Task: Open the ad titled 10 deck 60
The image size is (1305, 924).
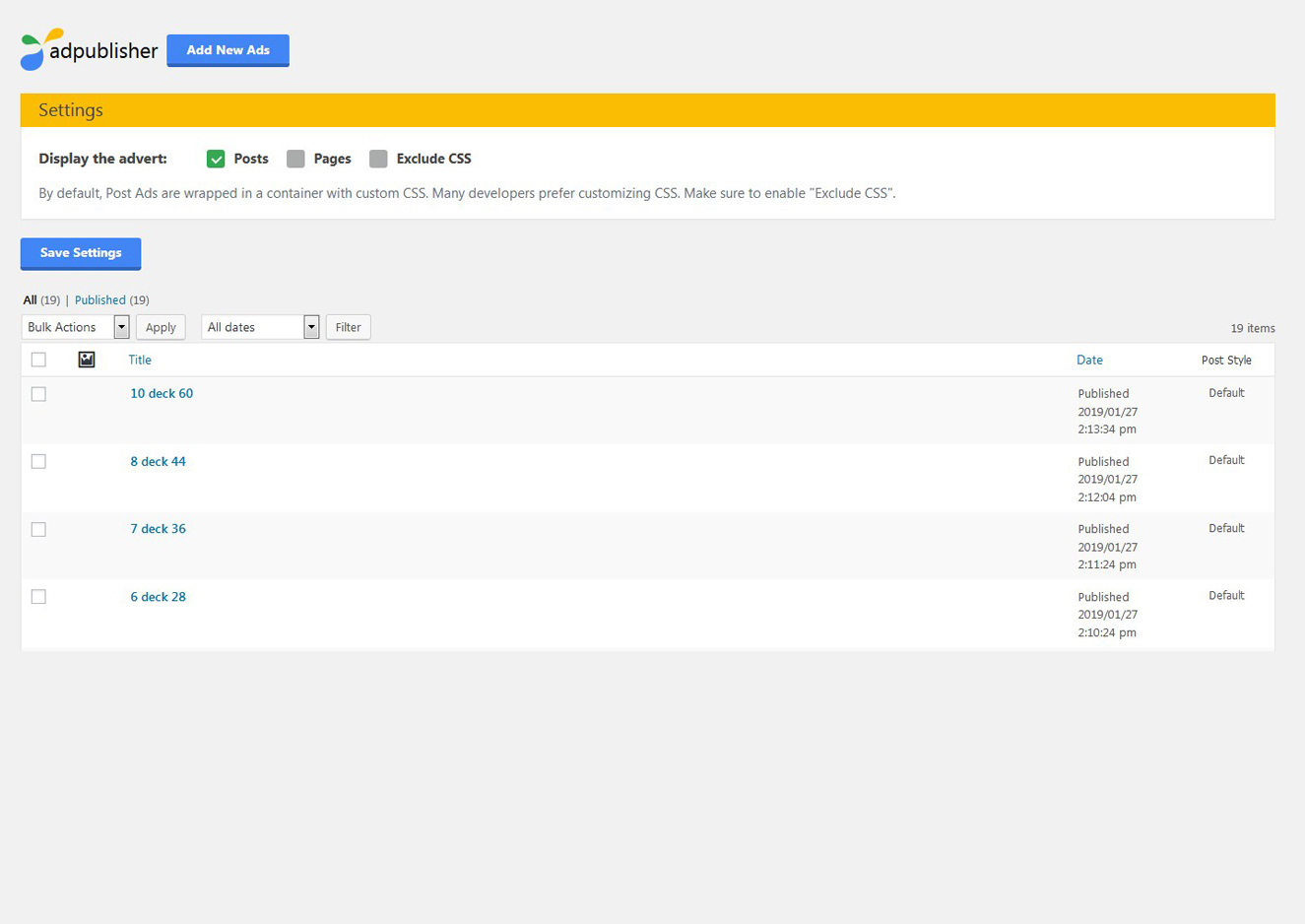Action: tap(162, 393)
